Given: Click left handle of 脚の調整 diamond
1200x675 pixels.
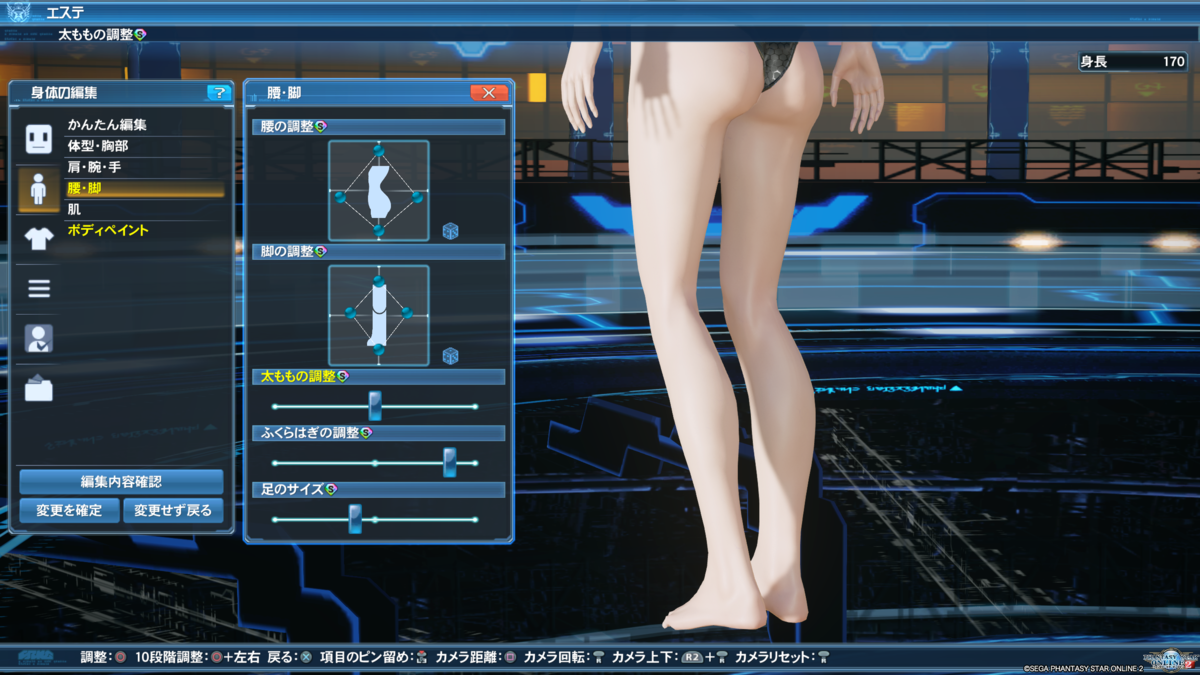Looking at the screenshot, I should 350,313.
